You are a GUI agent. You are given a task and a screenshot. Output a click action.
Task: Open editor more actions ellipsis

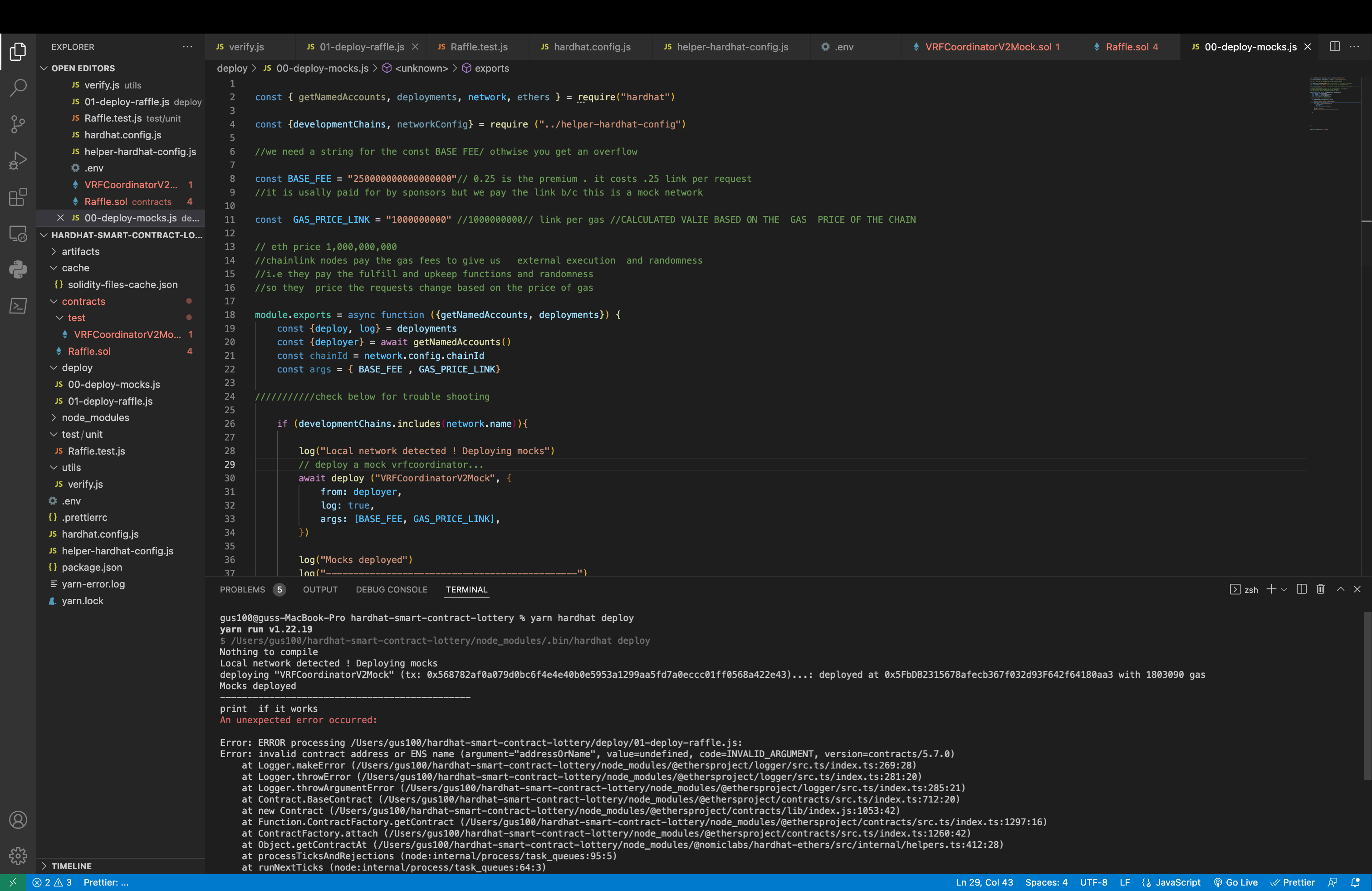tap(1354, 47)
